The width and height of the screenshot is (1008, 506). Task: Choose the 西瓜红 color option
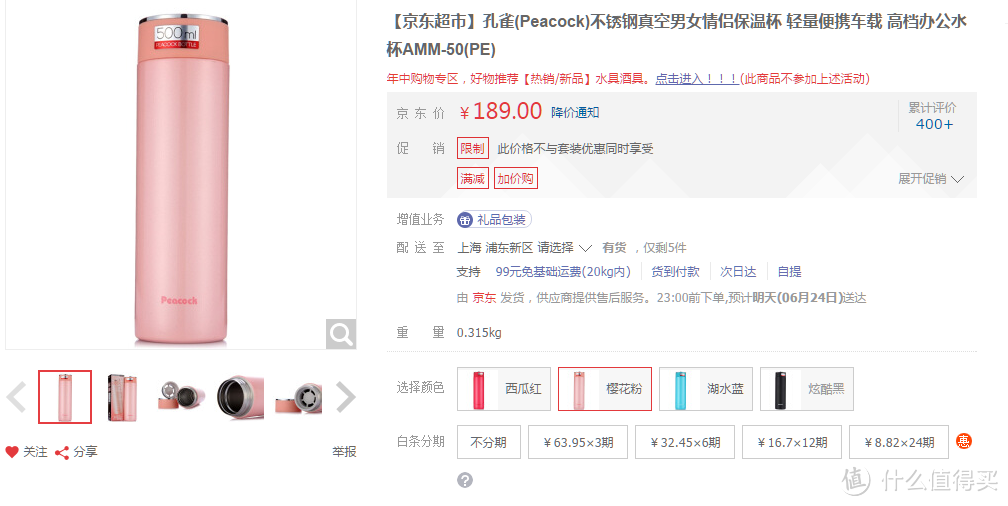coord(504,388)
